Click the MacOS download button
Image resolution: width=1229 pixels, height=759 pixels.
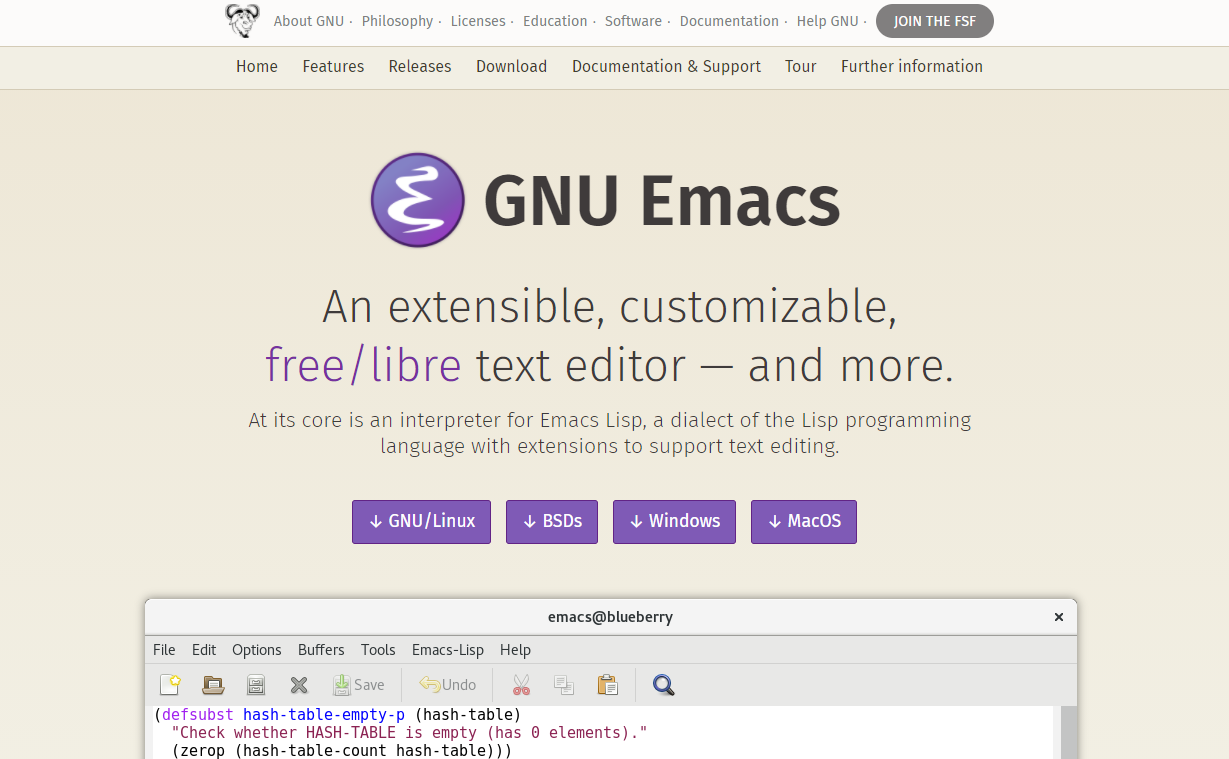[804, 522]
